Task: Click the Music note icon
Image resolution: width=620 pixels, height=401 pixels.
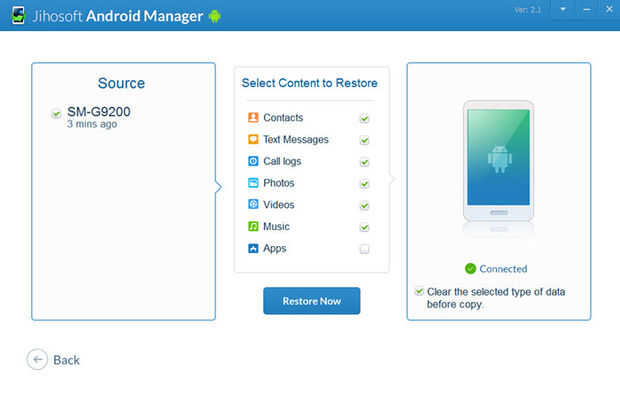Action: (x=253, y=226)
